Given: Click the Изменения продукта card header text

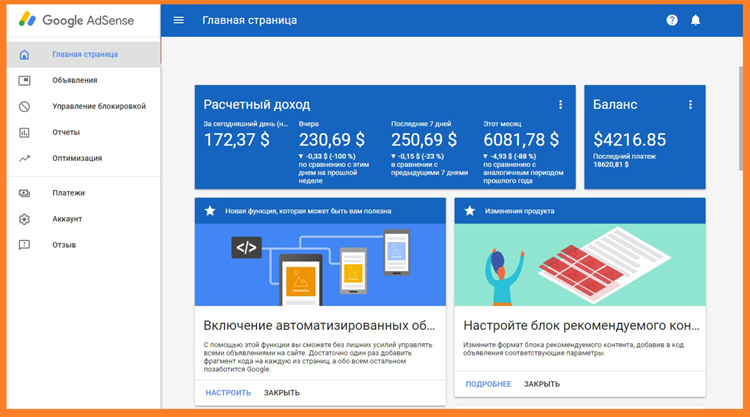Looking at the screenshot, I should tap(519, 211).
